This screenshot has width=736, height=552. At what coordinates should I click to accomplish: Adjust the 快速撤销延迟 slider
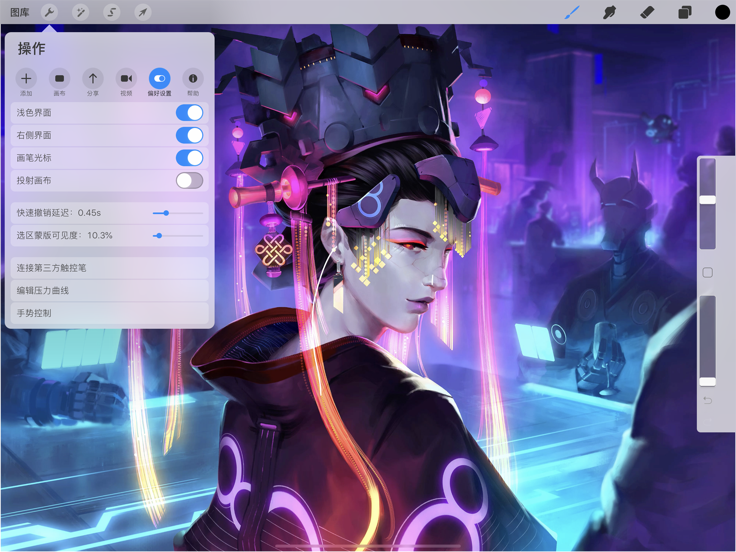pos(178,213)
